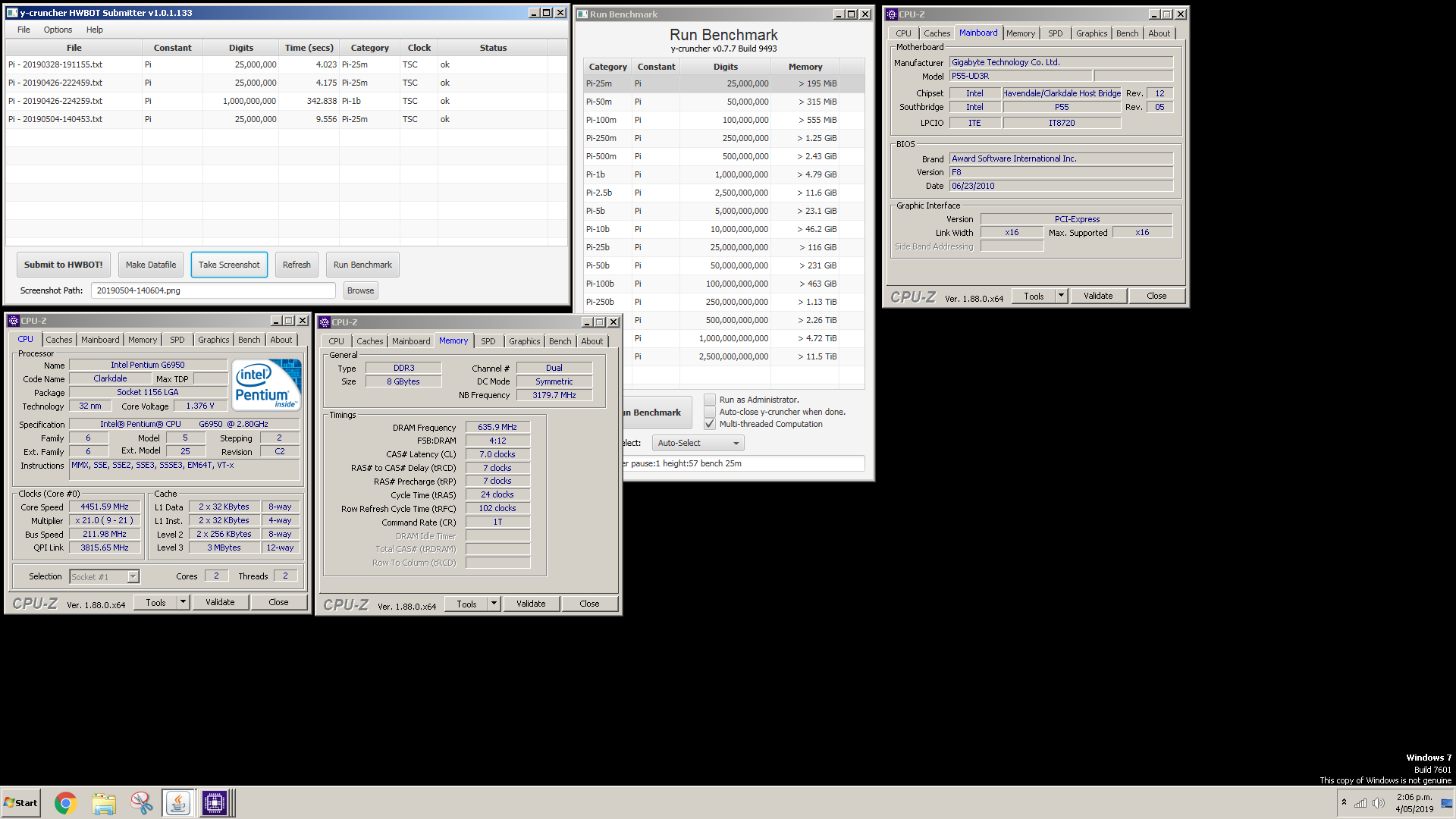
Task: Select file Pi - 20190504-140453.txt row
Action: 287,119
